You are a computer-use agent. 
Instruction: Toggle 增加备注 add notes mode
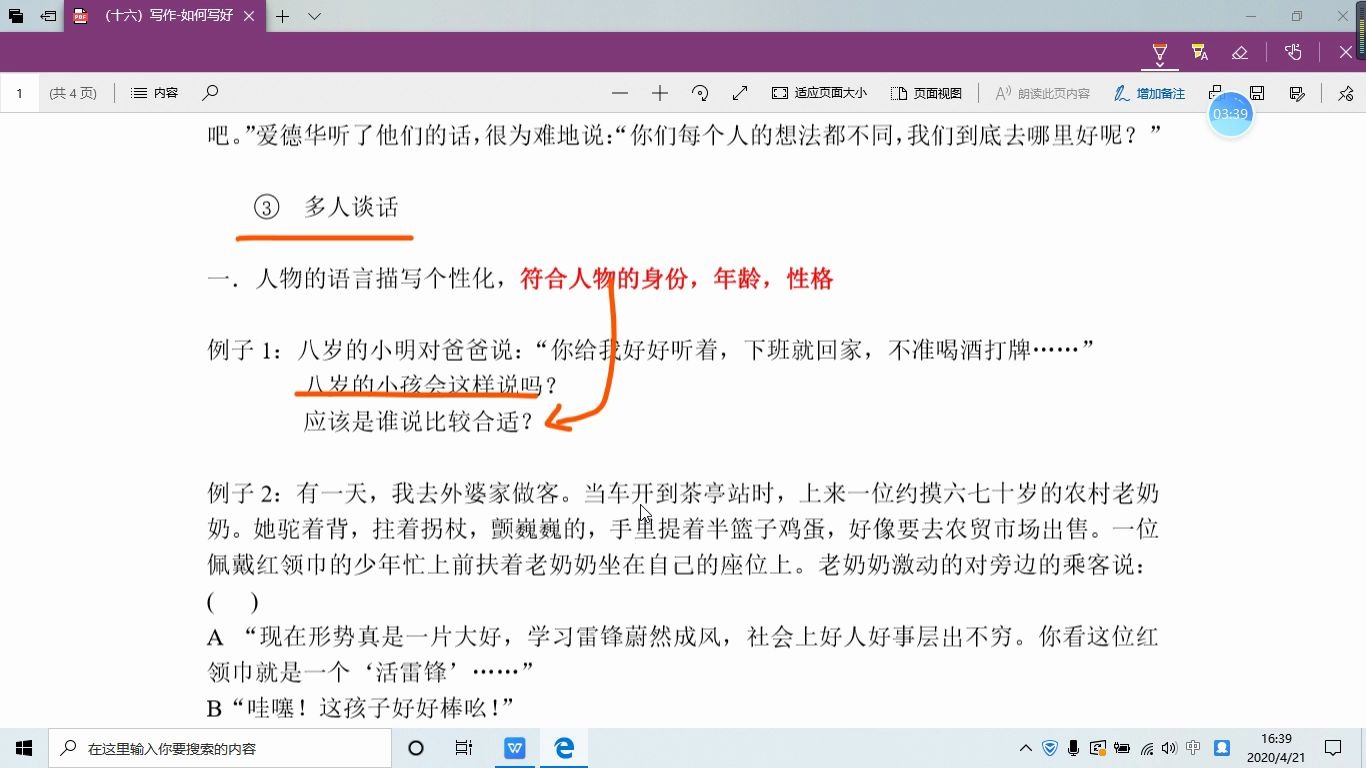pyautogui.click(x=1150, y=93)
